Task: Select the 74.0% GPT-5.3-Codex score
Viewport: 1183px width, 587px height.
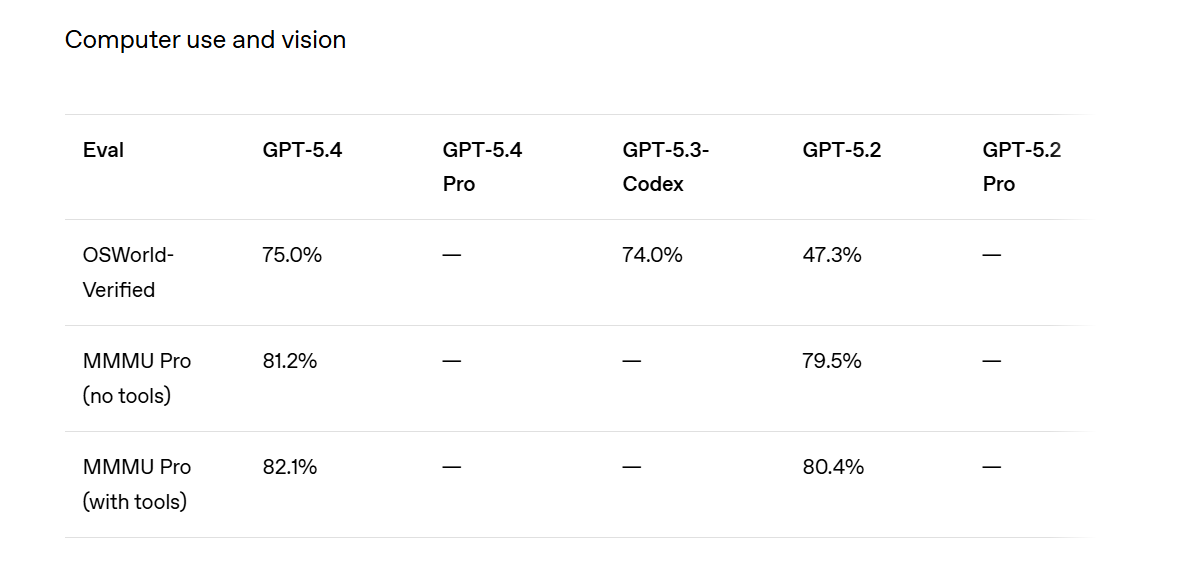Action: 652,255
